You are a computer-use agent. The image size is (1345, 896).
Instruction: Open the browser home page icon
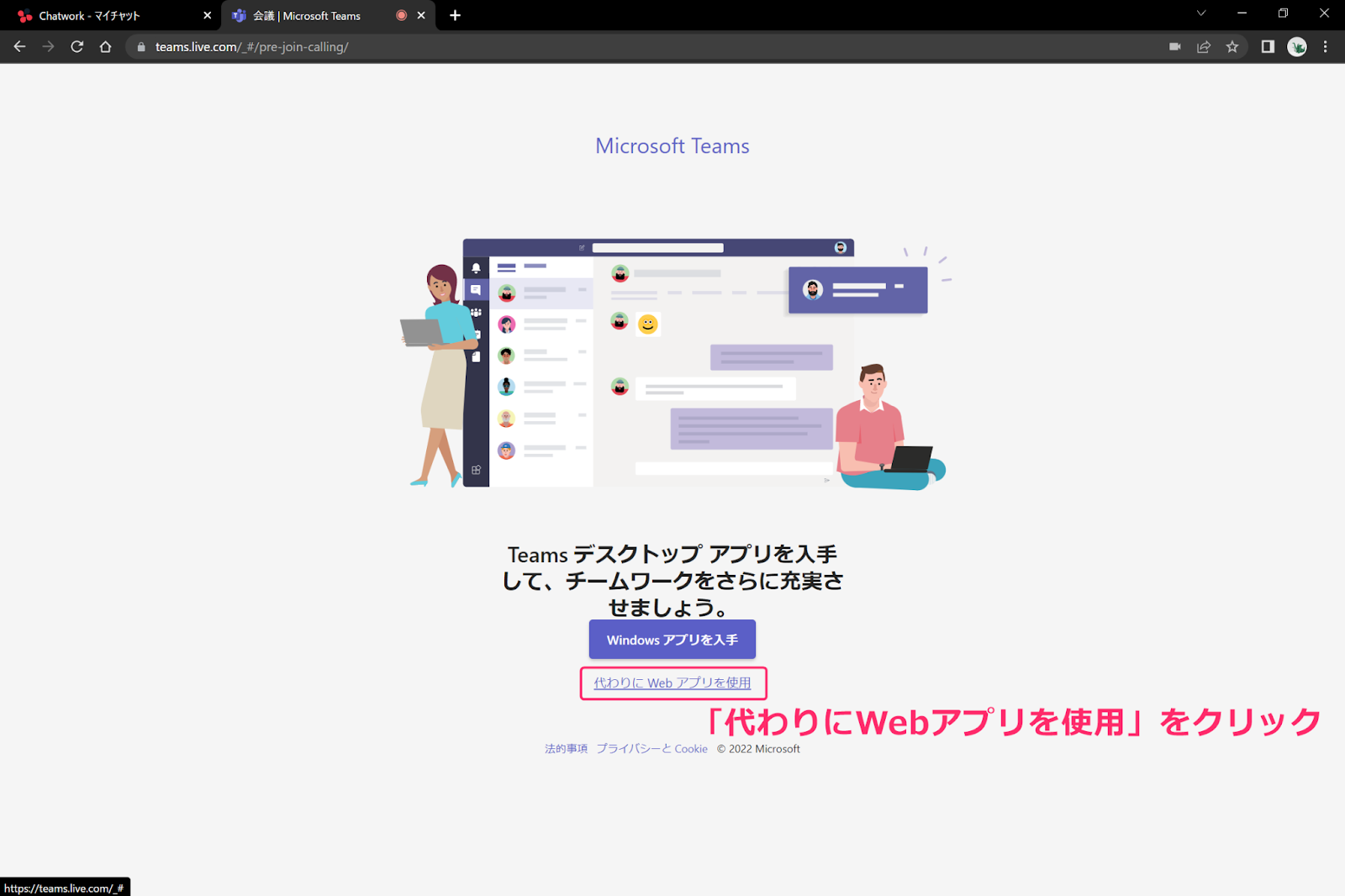click(105, 47)
